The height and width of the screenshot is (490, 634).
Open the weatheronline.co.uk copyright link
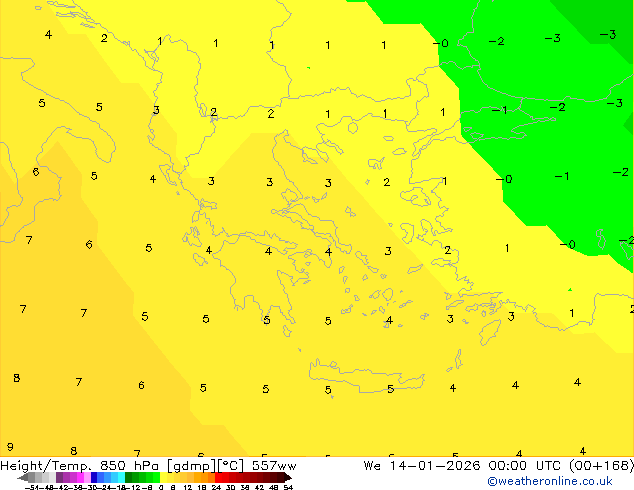(549, 481)
